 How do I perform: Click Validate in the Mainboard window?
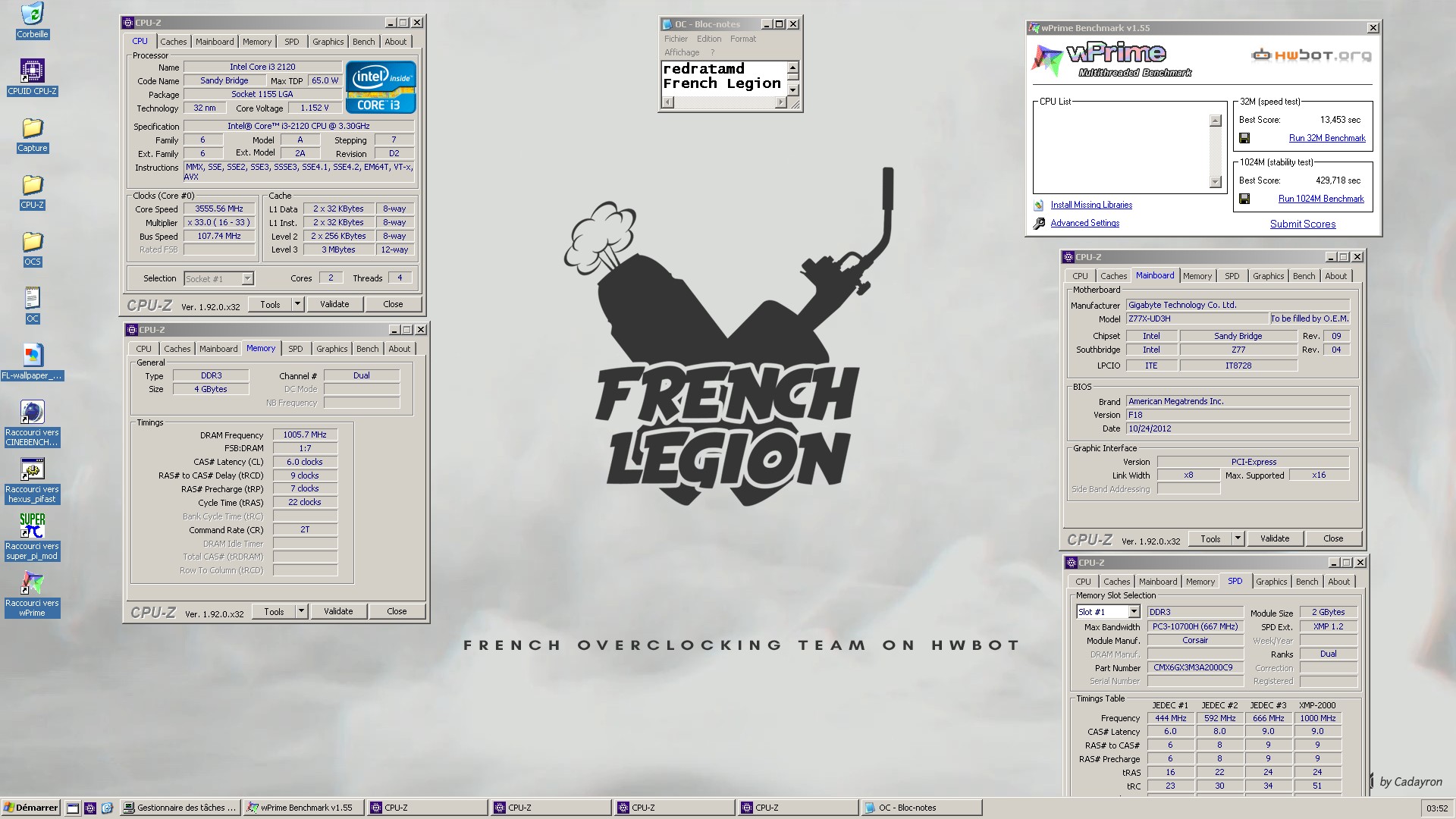click(1275, 538)
